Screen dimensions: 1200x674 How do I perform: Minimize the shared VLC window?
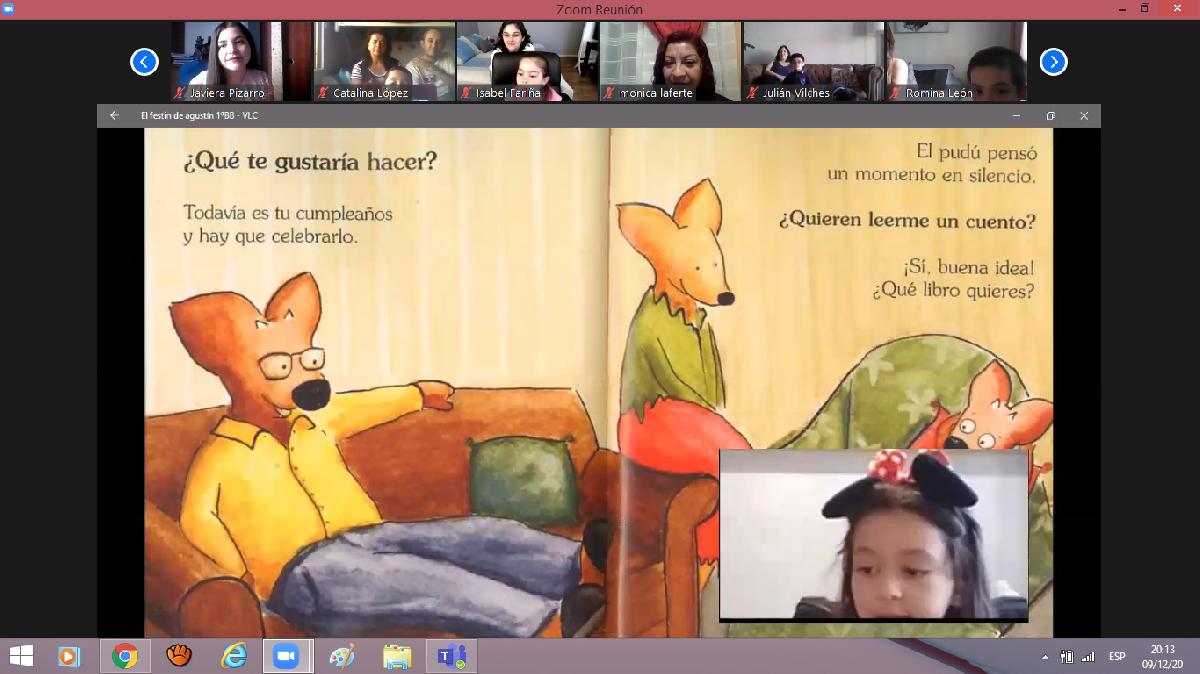[x=1017, y=116]
